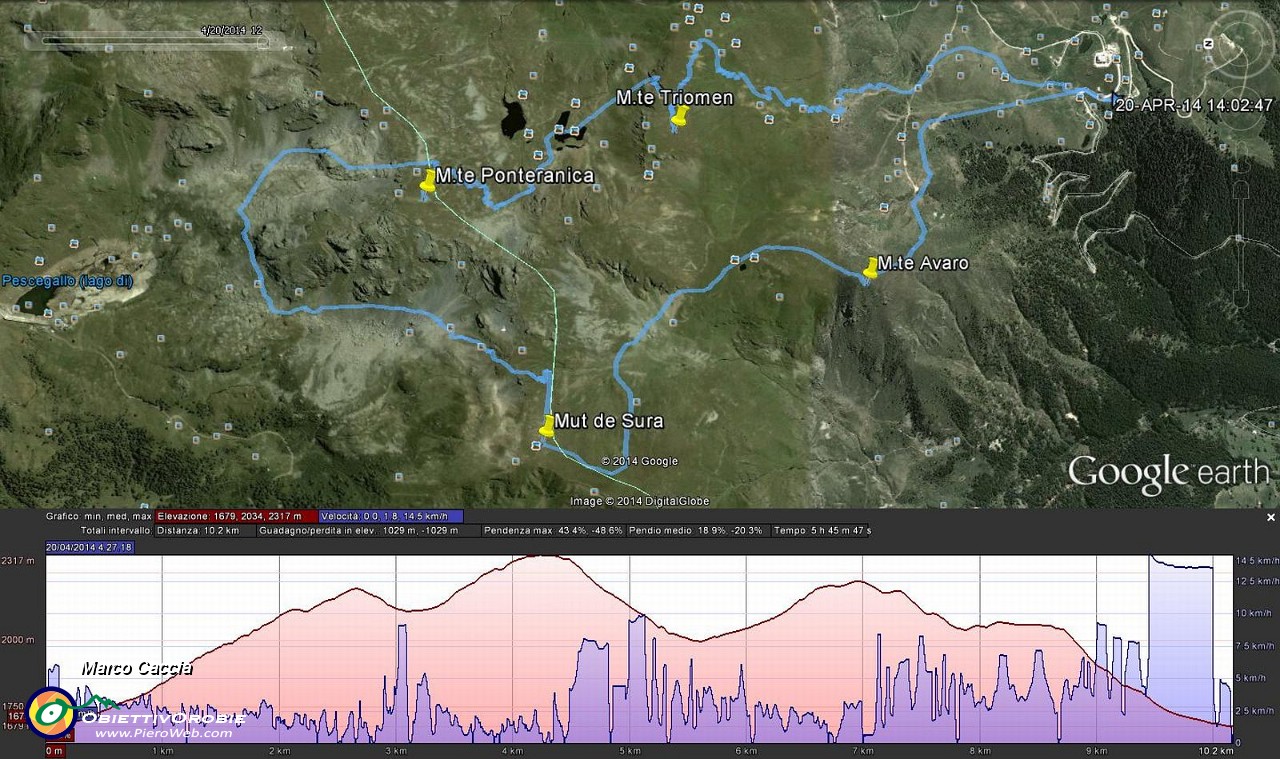Click the Mut de Sura label

click(x=608, y=421)
